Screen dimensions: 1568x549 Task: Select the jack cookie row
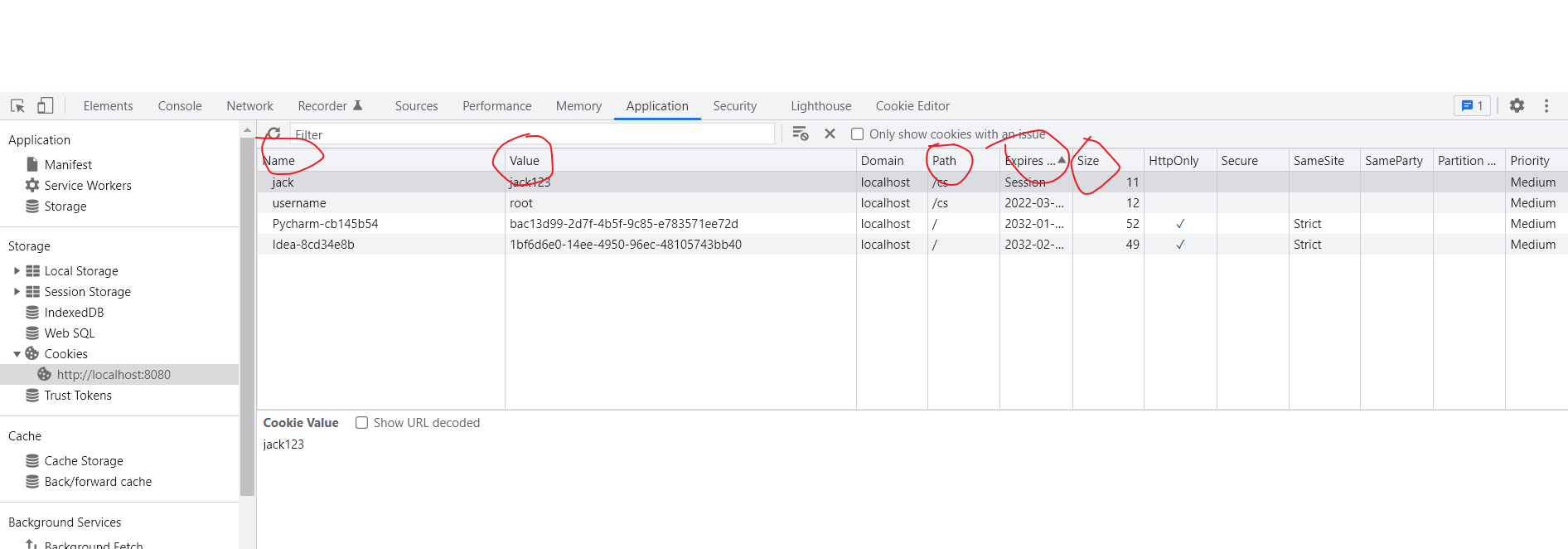coord(912,182)
